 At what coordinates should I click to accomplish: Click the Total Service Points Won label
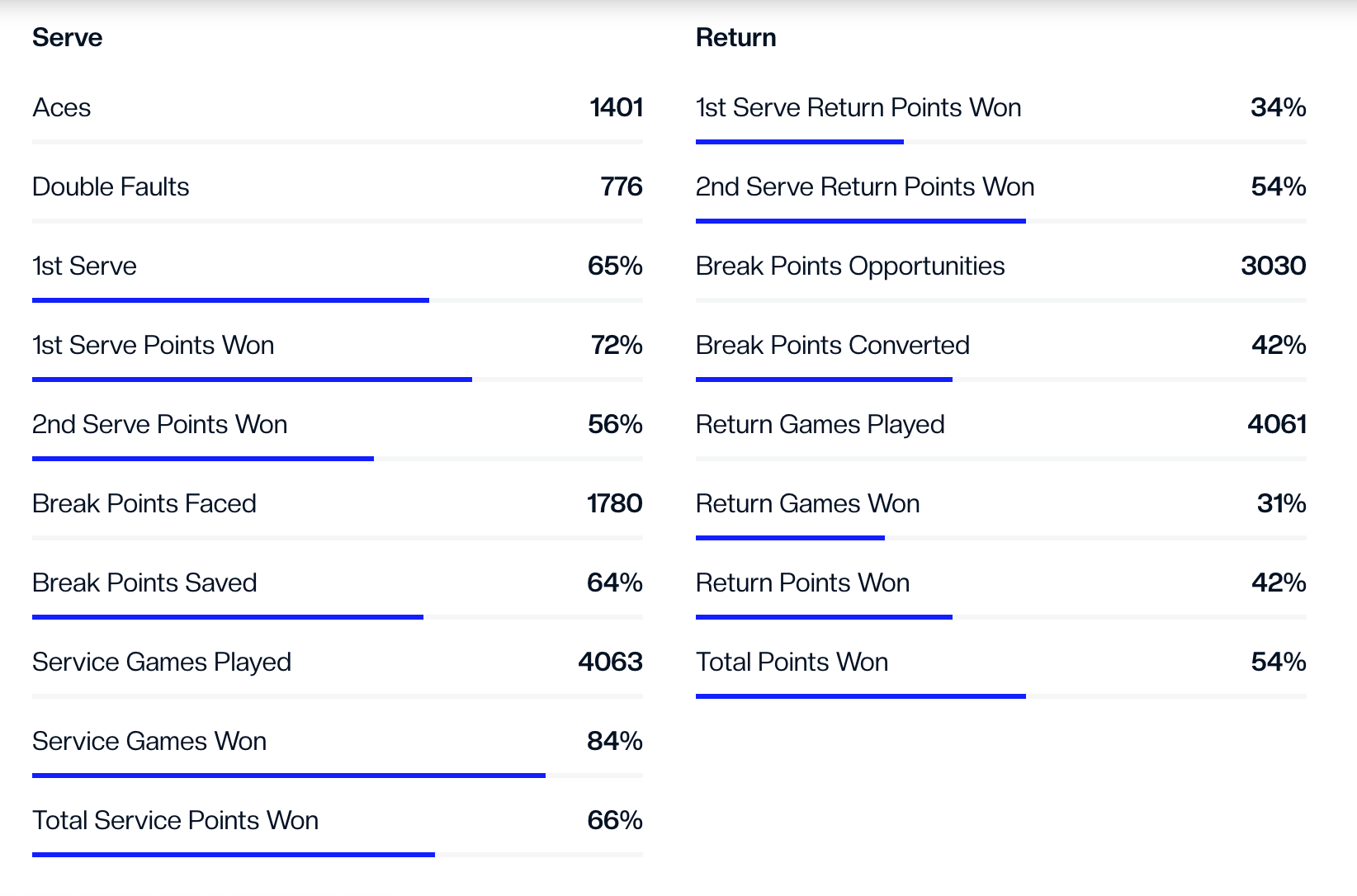(175, 821)
